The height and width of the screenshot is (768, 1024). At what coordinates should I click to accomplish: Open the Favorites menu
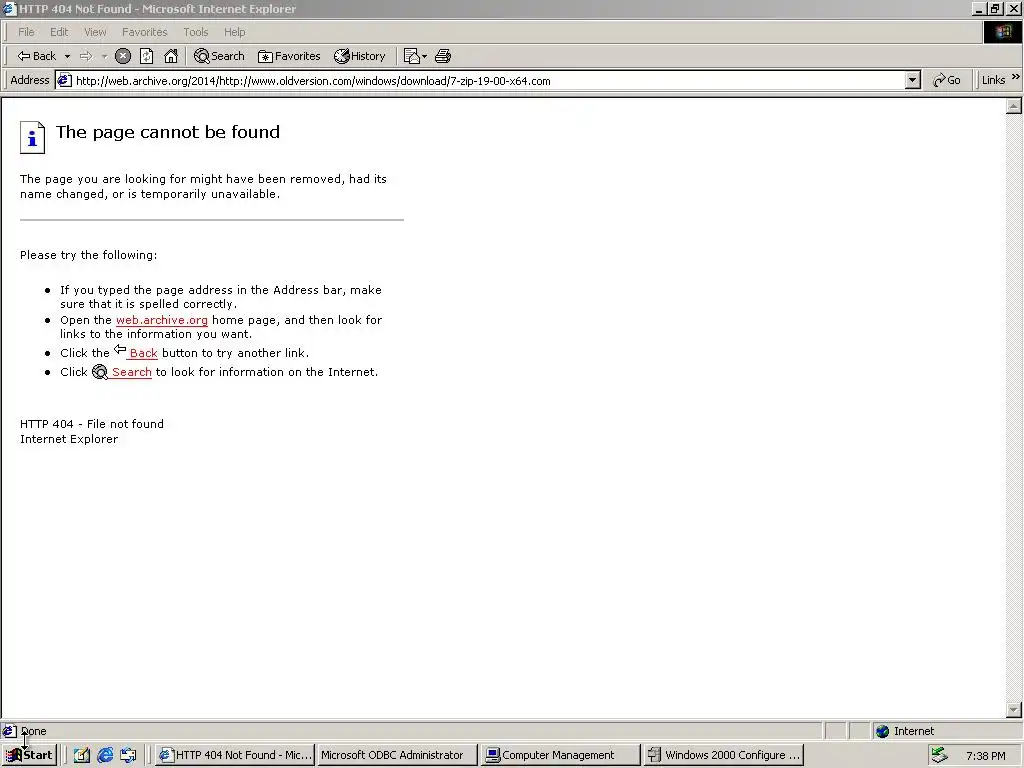(144, 32)
